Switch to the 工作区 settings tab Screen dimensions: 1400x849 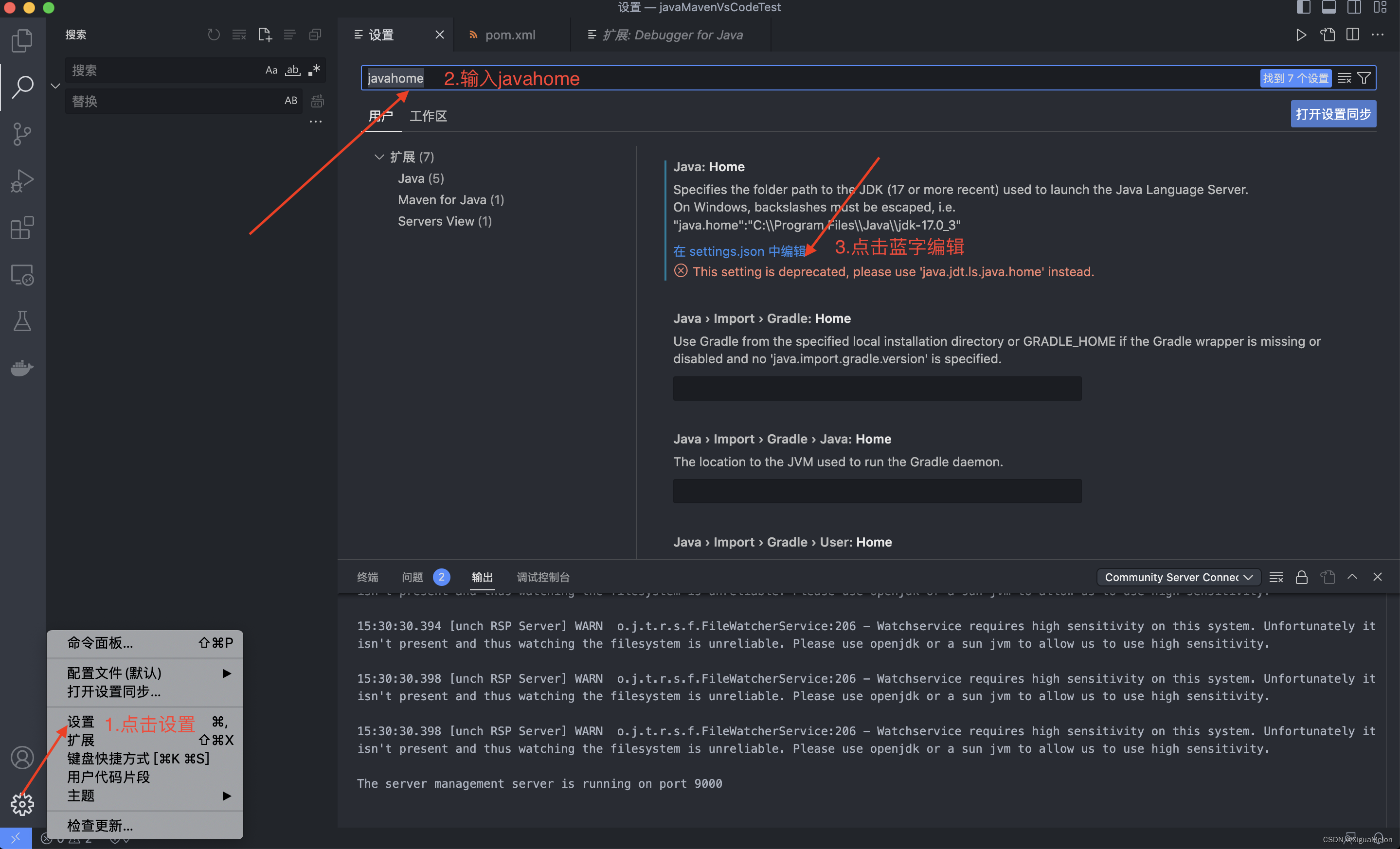coord(428,116)
